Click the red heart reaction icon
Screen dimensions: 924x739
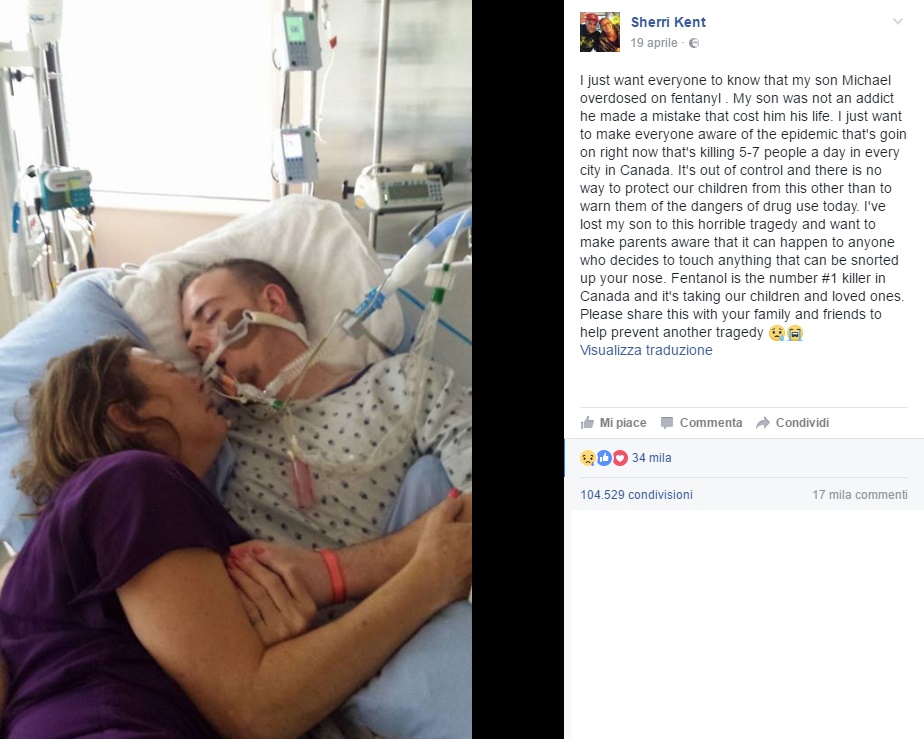(620, 458)
